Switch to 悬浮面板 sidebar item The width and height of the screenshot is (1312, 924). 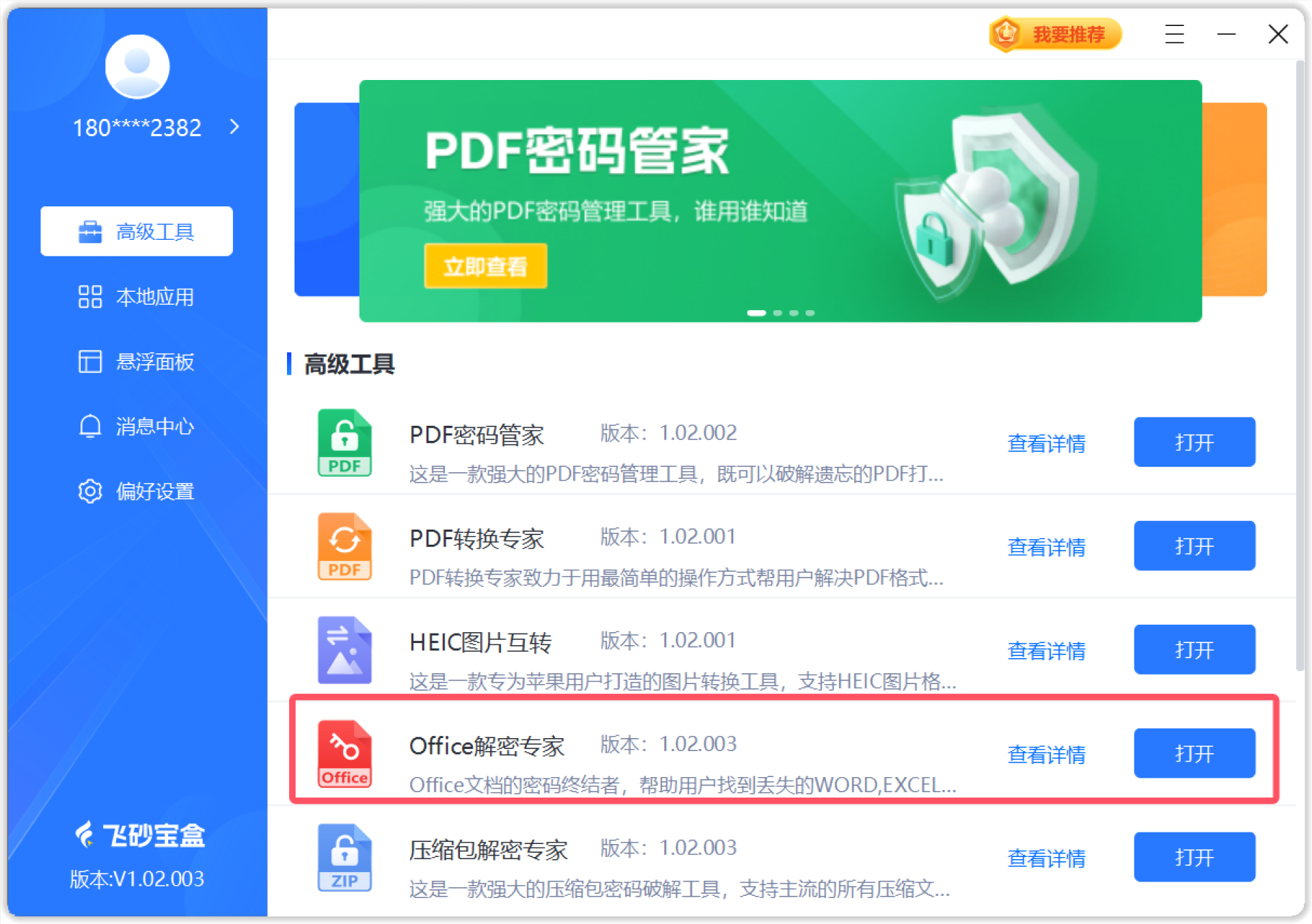point(137,362)
